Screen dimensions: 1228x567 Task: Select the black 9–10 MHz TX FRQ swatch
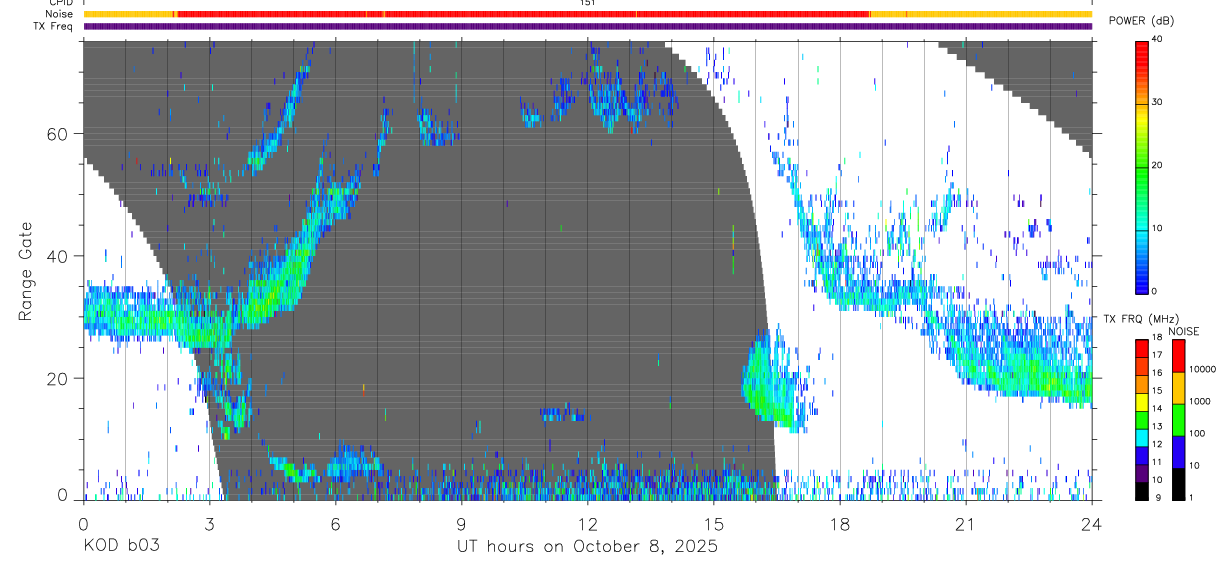pos(1141,491)
